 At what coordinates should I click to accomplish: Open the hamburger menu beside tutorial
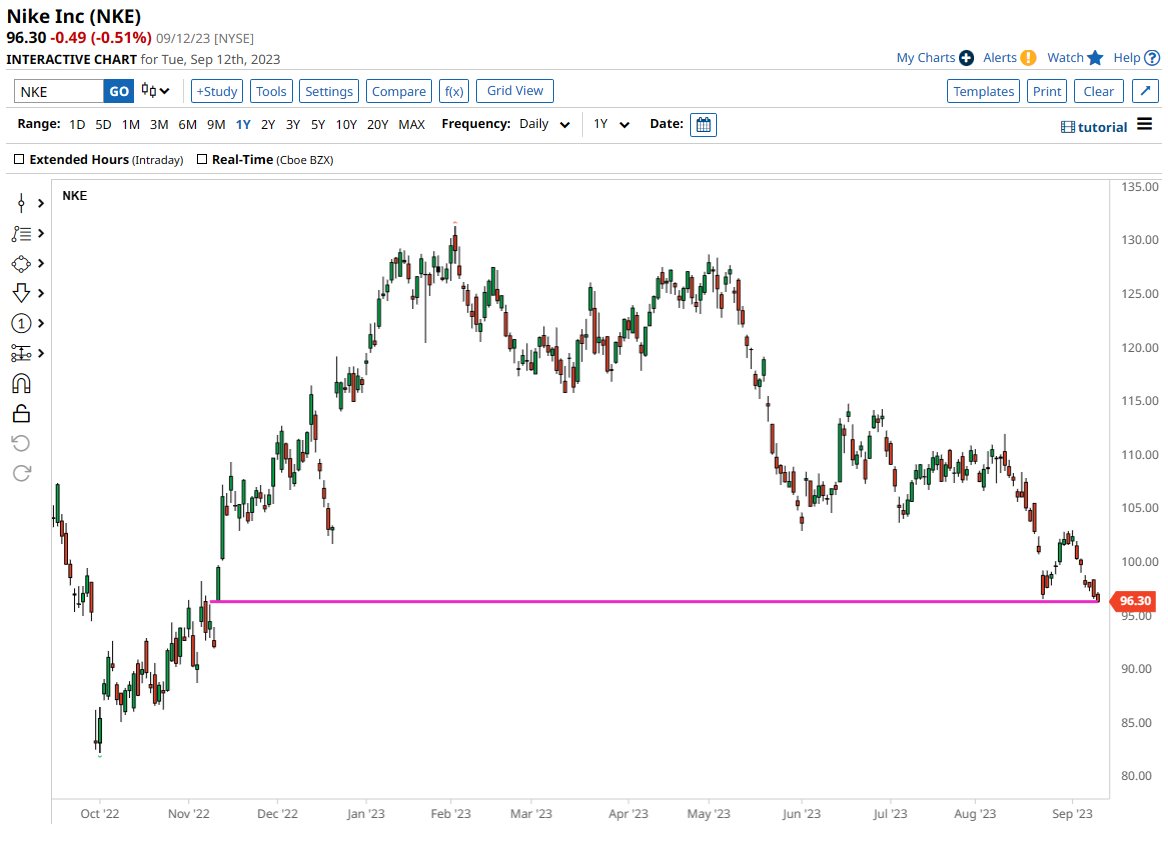click(1145, 124)
